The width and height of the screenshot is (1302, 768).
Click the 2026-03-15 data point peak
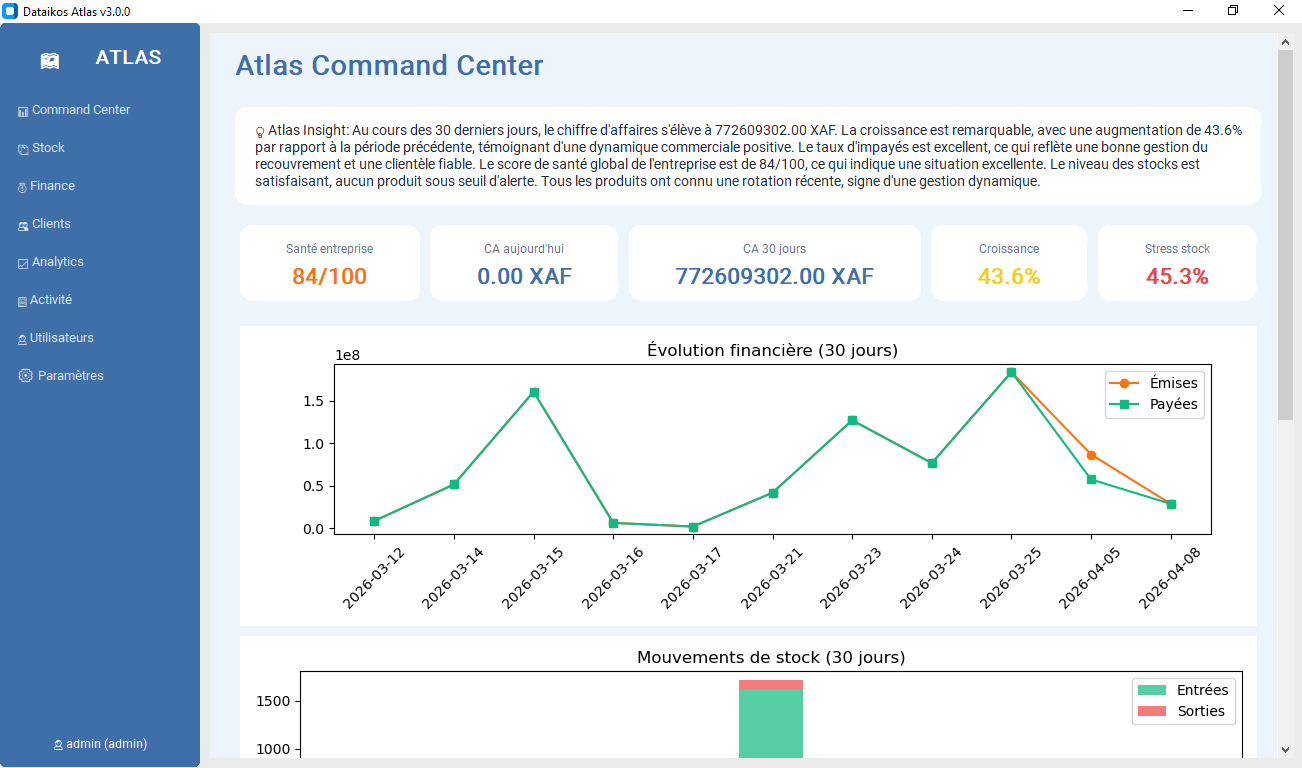[534, 392]
